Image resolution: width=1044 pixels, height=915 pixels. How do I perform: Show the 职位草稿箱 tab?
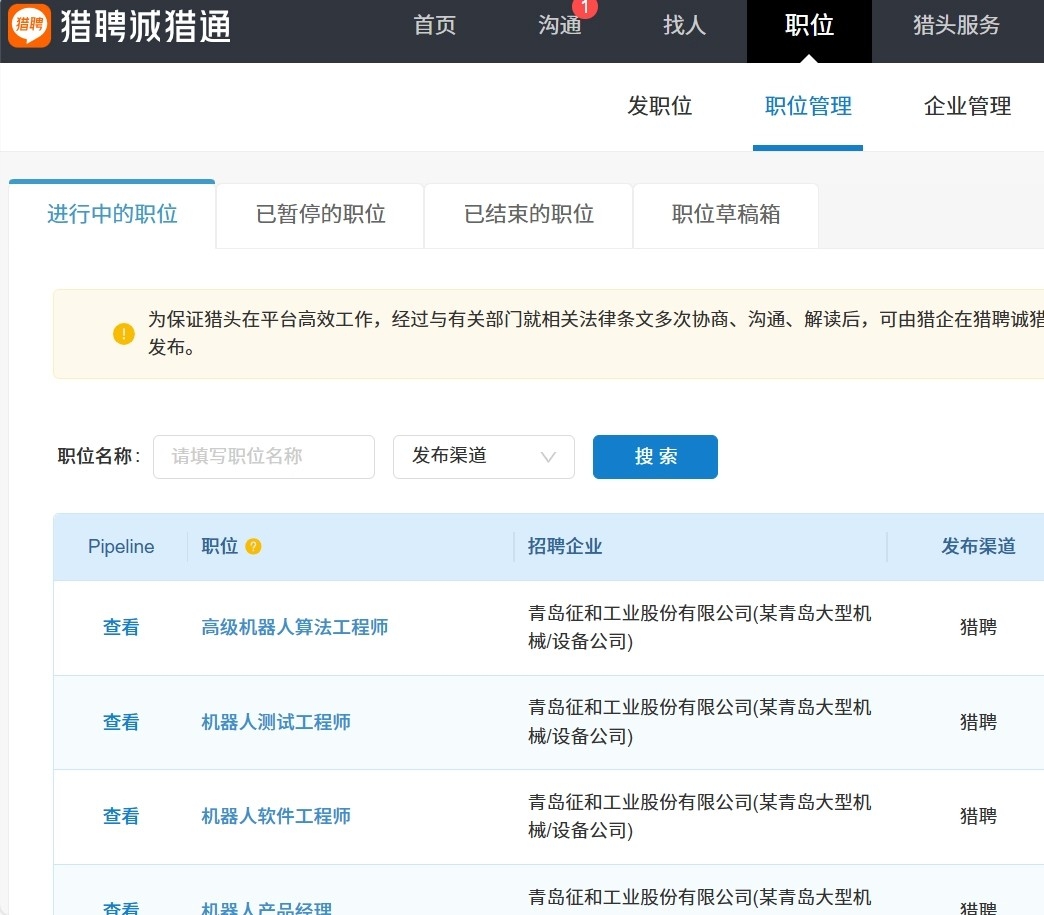726,214
